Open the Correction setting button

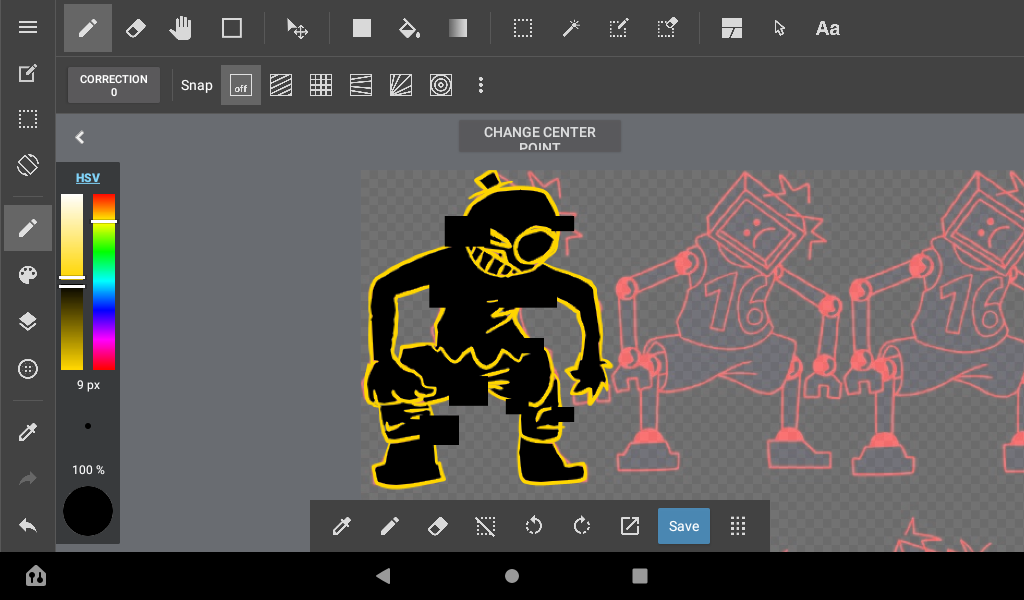pos(114,86)
